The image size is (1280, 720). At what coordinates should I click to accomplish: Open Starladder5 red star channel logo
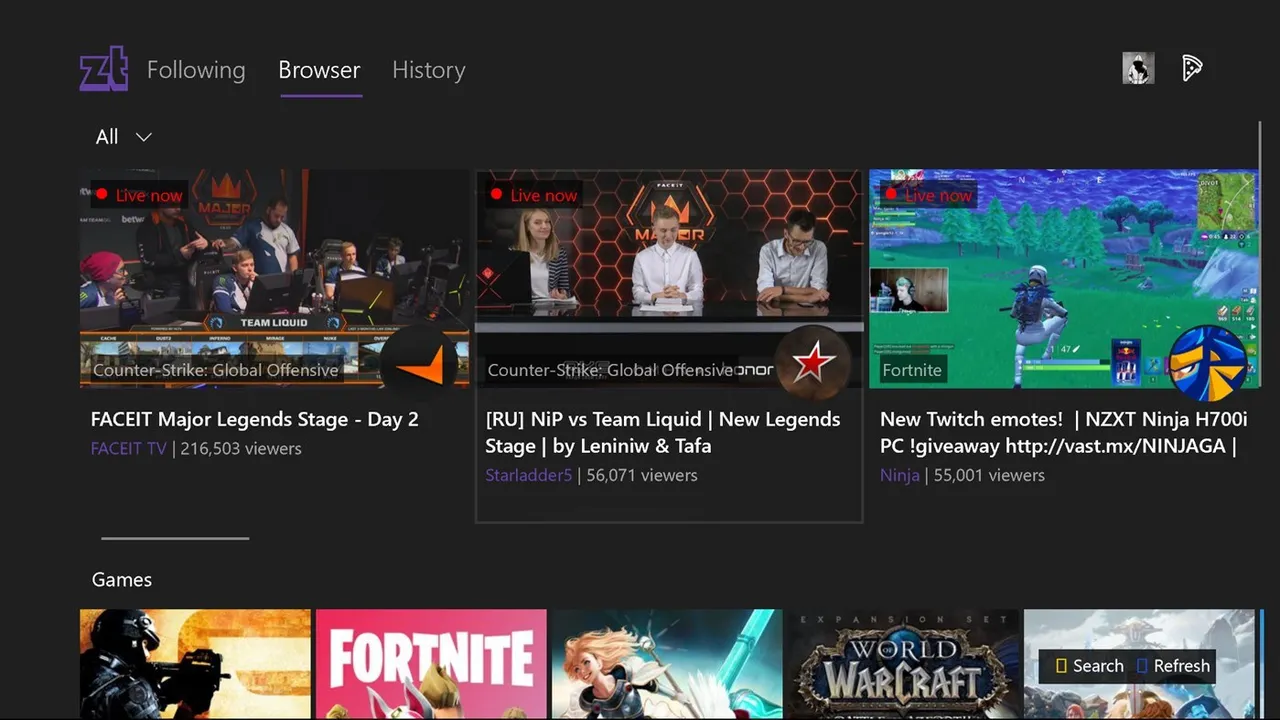coord(812,363)
